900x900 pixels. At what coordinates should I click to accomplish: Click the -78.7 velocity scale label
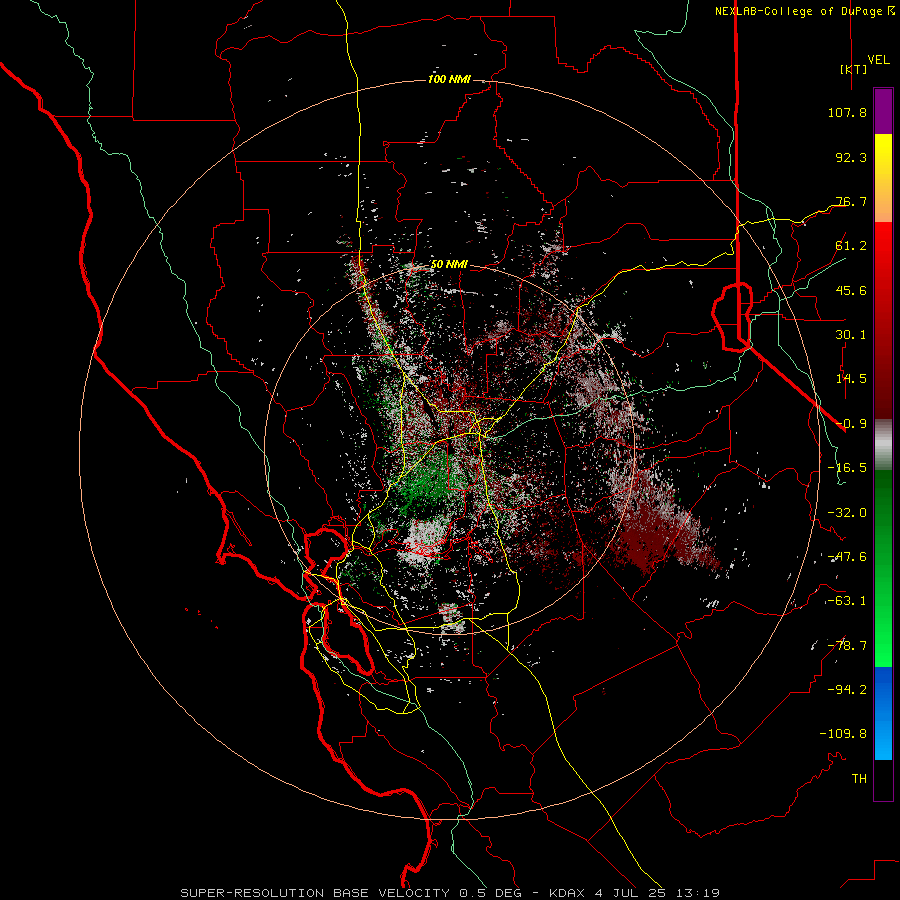tap(847, 646)
